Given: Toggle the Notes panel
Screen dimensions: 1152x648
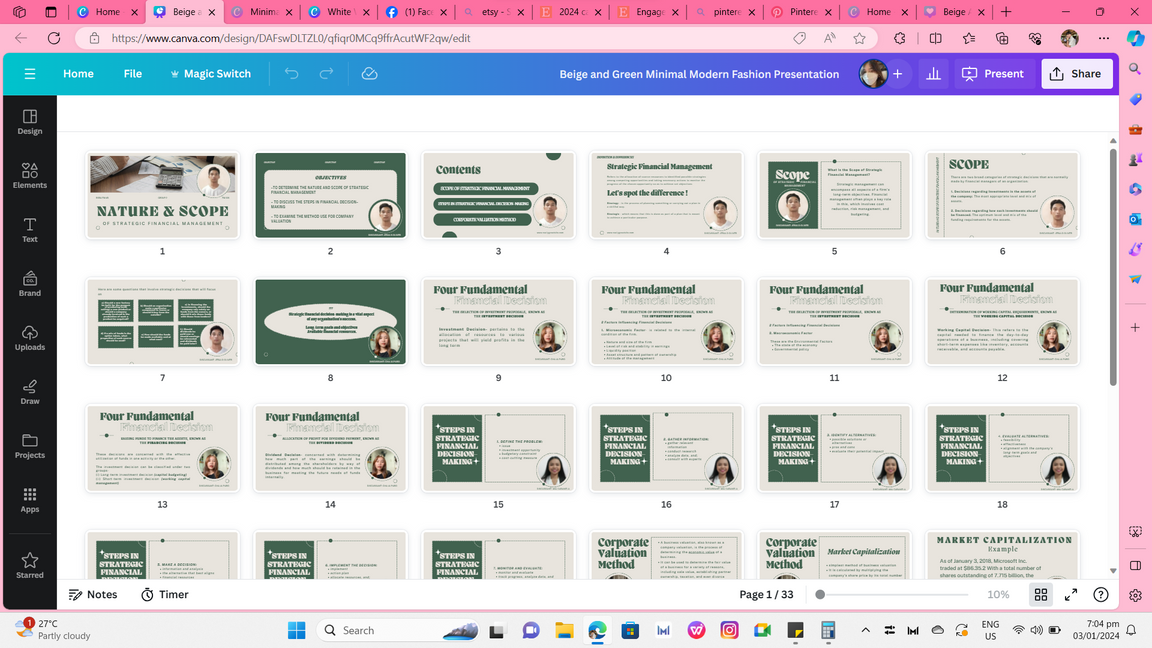Looking at the screenshot, I should [x=93, y=594].
